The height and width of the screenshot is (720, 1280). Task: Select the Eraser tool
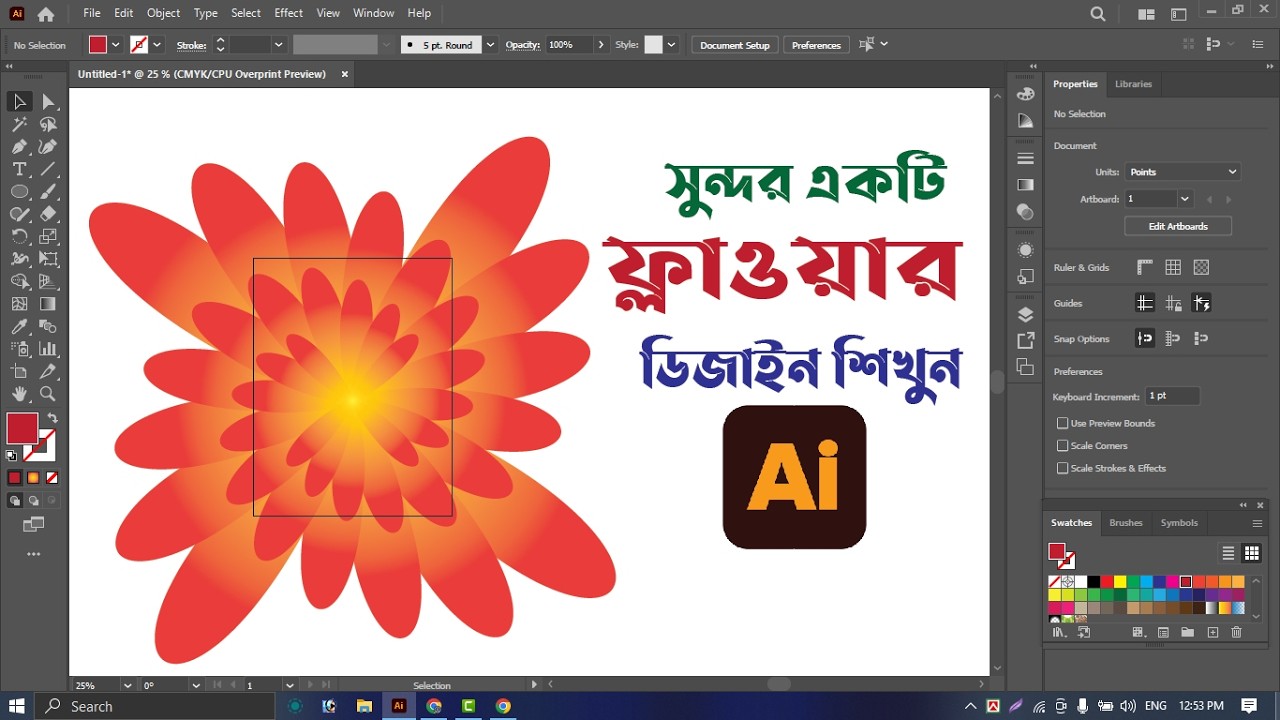(x=48, y=214)
